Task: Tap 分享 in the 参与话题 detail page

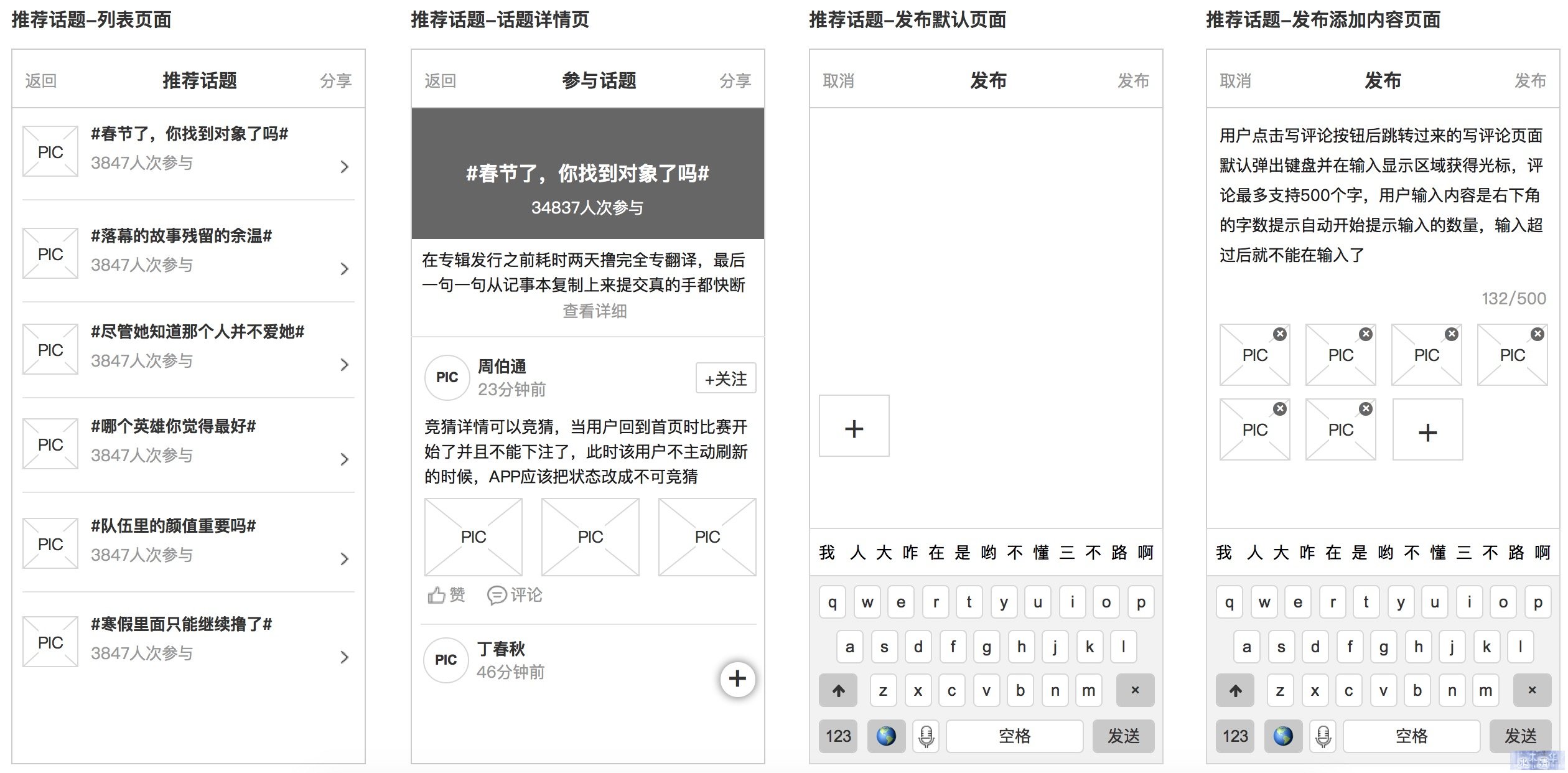Action: 735,81
